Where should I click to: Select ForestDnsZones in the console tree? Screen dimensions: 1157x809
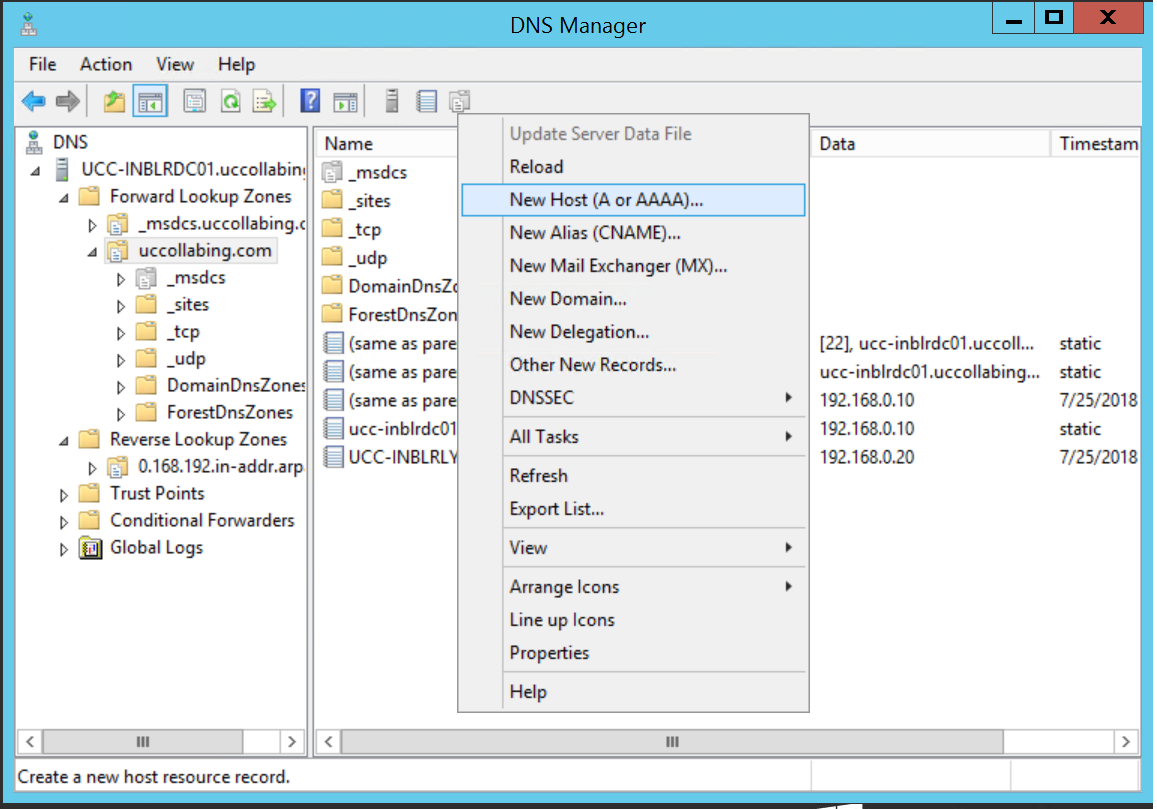pyautogui.click(x=229, y=413)
